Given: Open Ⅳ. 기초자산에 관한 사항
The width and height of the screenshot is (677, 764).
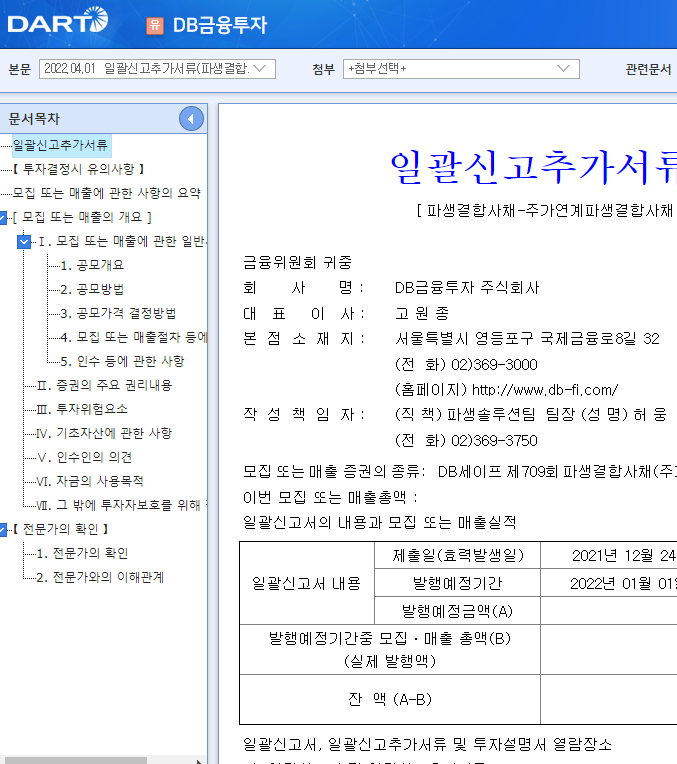Looking at the screenshot, I should 104,433.
